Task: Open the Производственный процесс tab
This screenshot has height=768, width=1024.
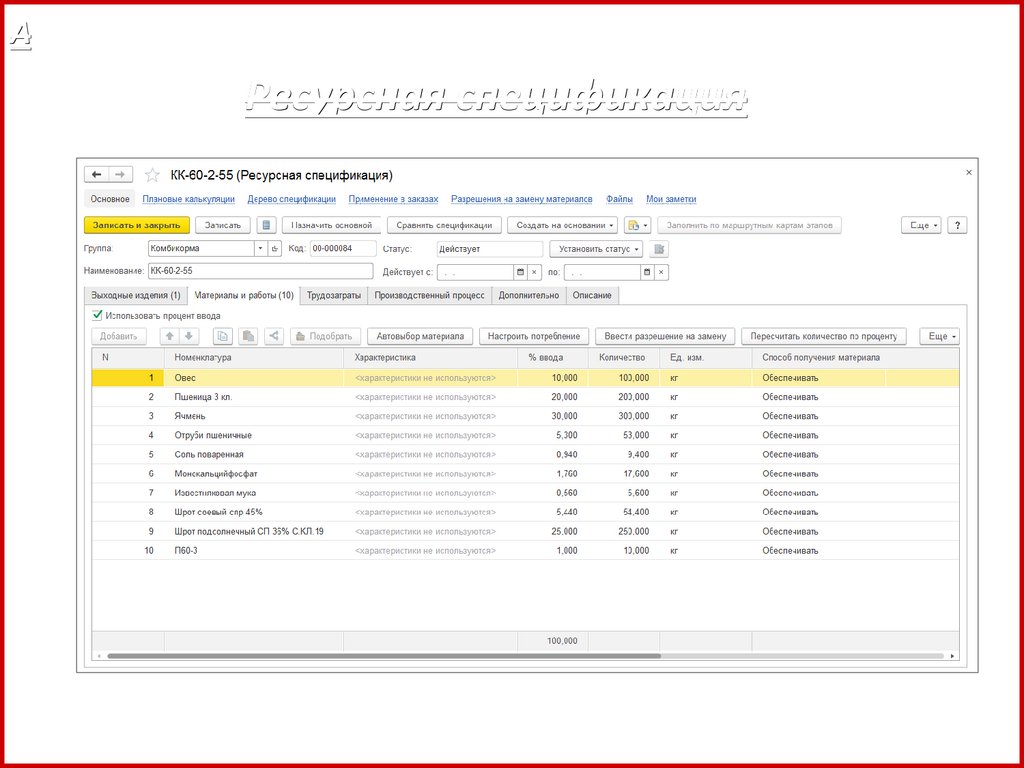Action: [429, 295]
